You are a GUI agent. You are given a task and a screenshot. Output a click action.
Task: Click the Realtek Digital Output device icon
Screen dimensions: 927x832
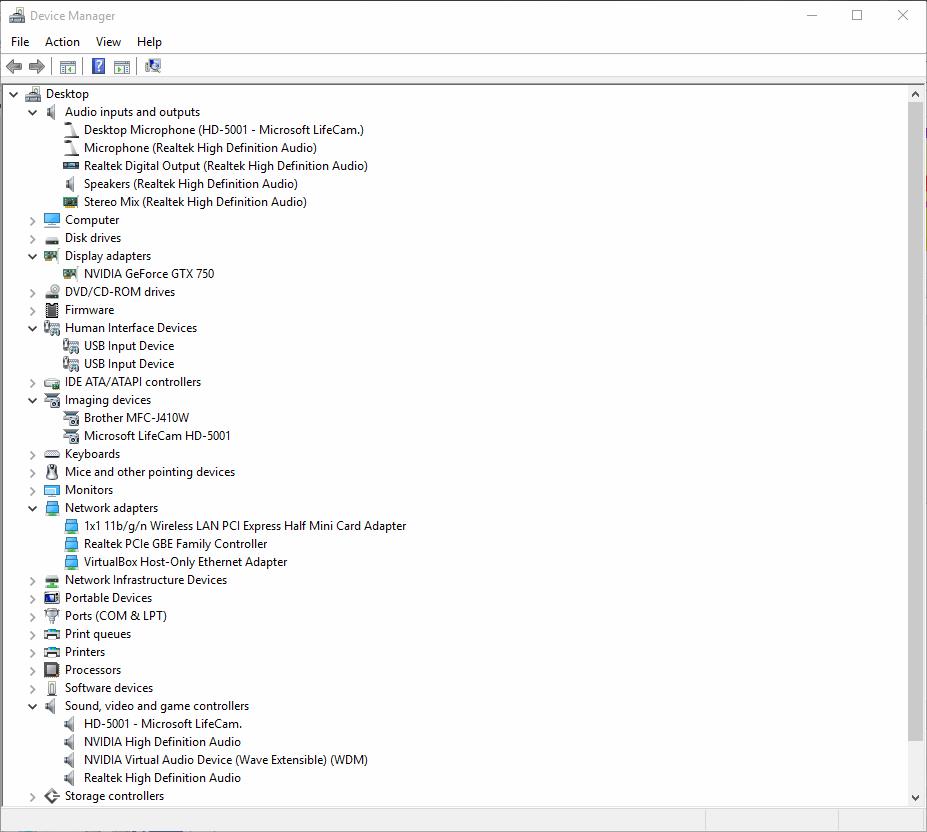pos(70,166)
